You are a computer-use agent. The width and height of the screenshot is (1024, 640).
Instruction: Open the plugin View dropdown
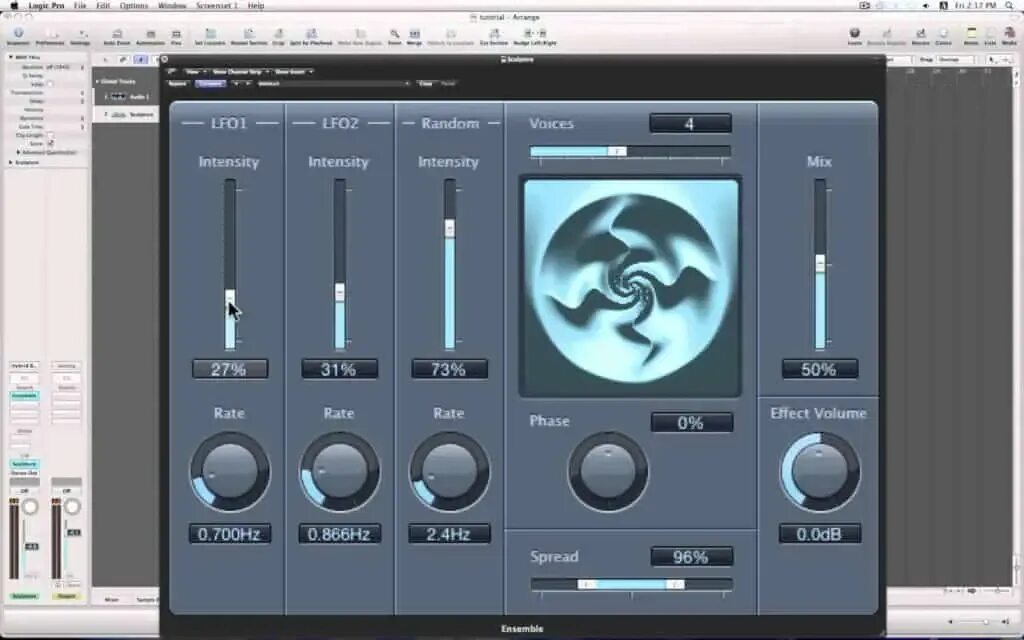click(195, 72)
